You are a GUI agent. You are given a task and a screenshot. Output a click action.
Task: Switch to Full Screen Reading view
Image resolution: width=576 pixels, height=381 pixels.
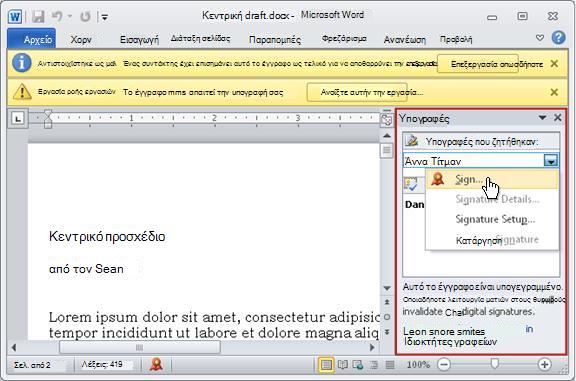point(343,365)
